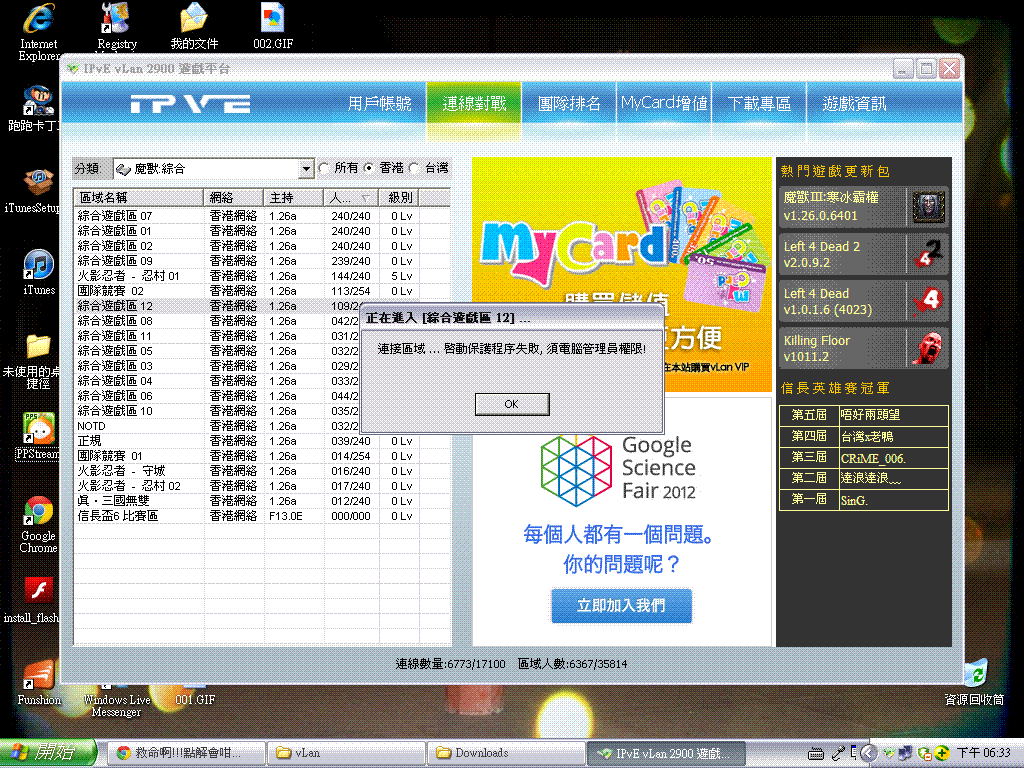Image resolution: width=1024 pixels, height=768 pixels.
Task: Switch to the 團隊排名 tab
Action: (x=569, y=104)
